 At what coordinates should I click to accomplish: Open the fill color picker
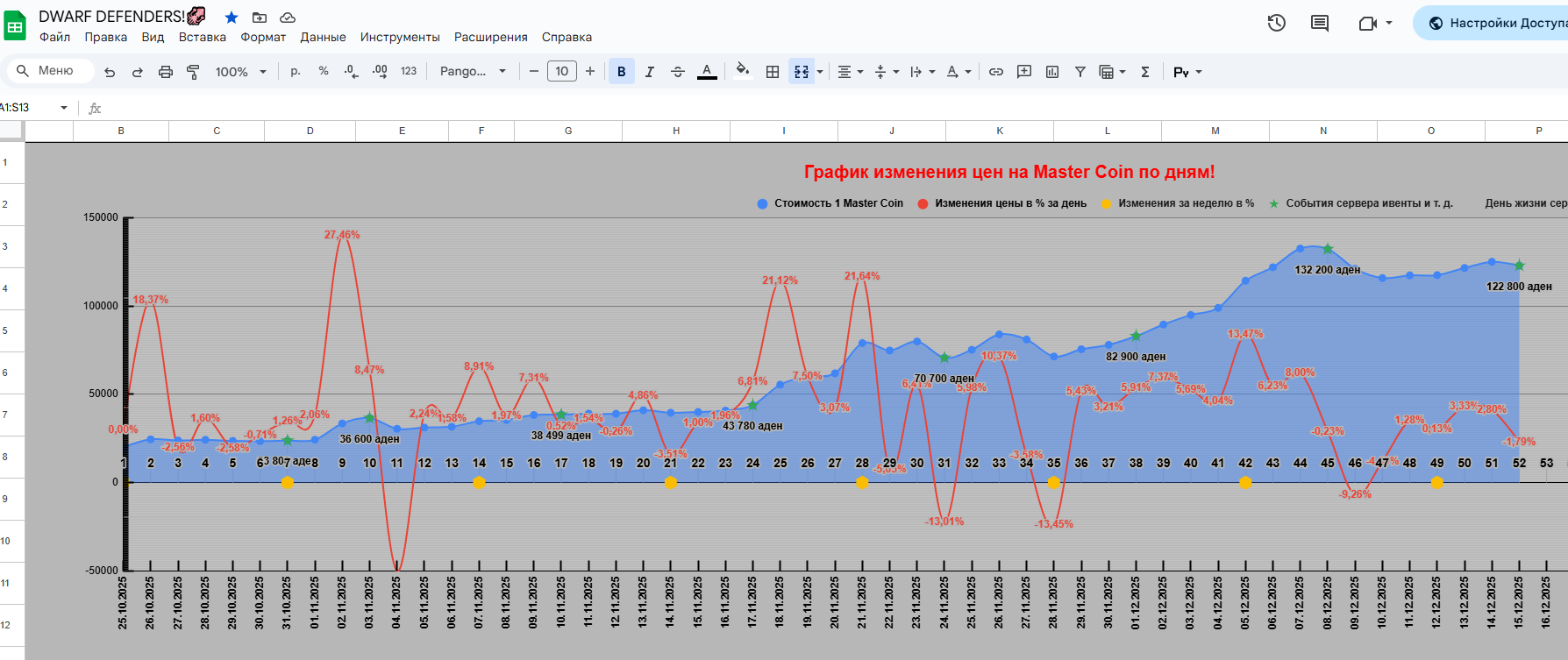pos(743,72)
